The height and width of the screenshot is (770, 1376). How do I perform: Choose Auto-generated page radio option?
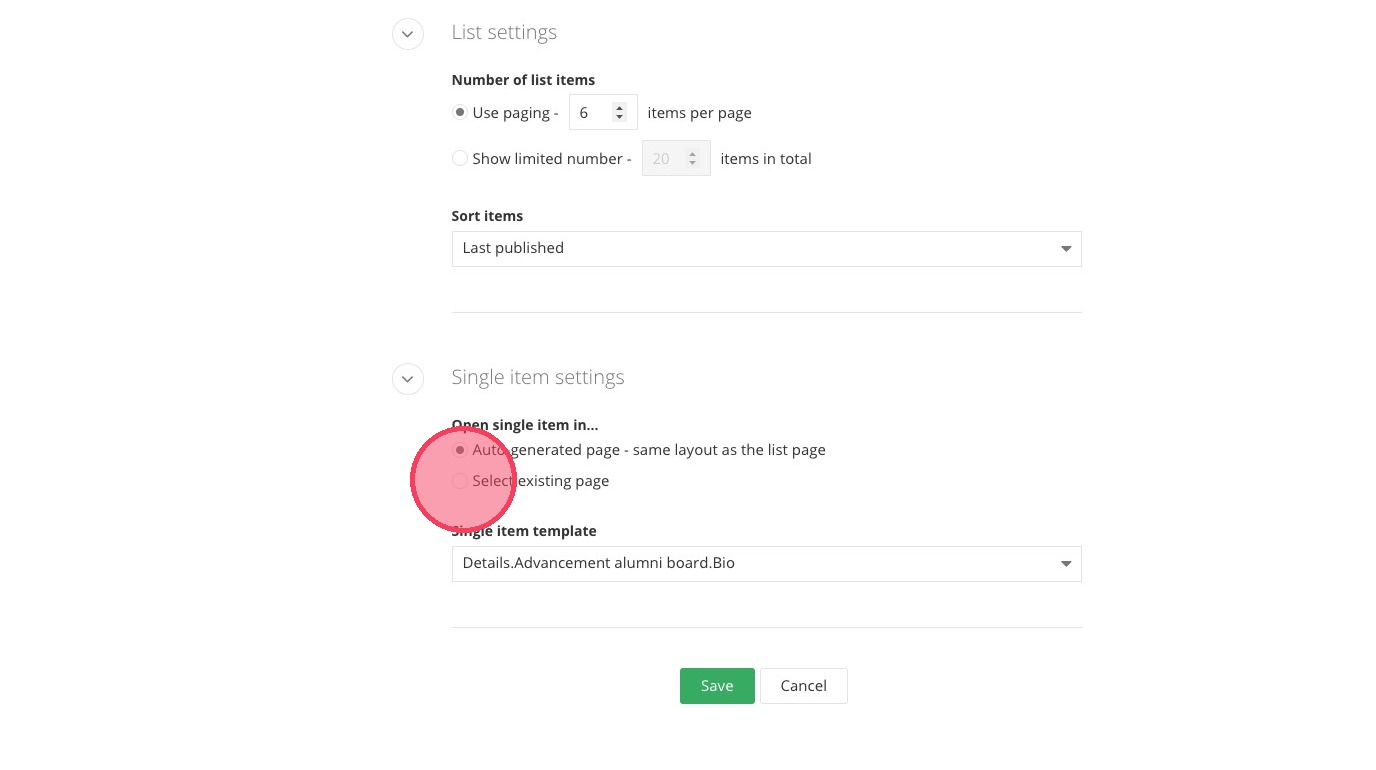pyautogui.click(x=460, y=450)
